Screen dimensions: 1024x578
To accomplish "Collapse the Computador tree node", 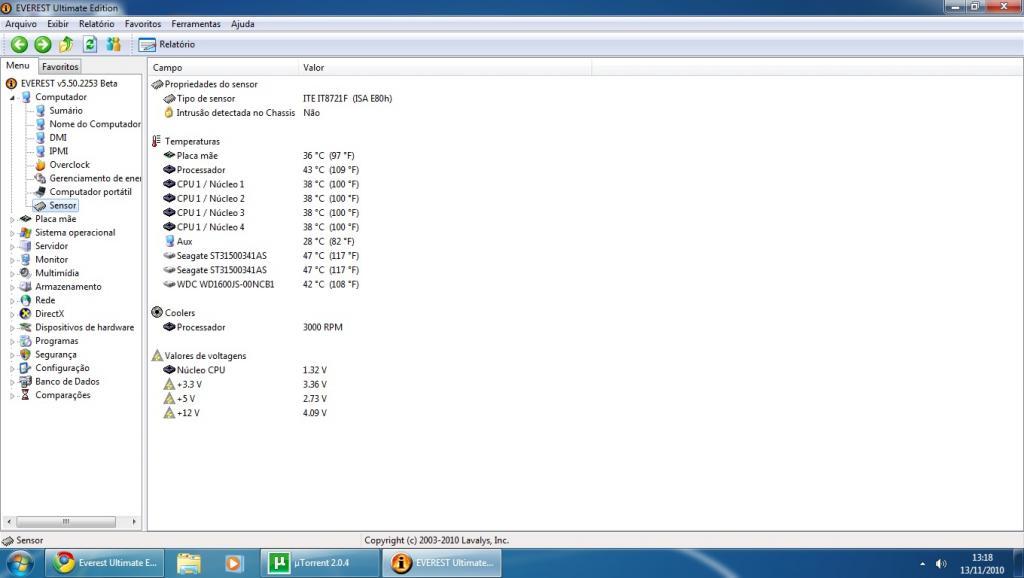I will click(x=12, y=97).
